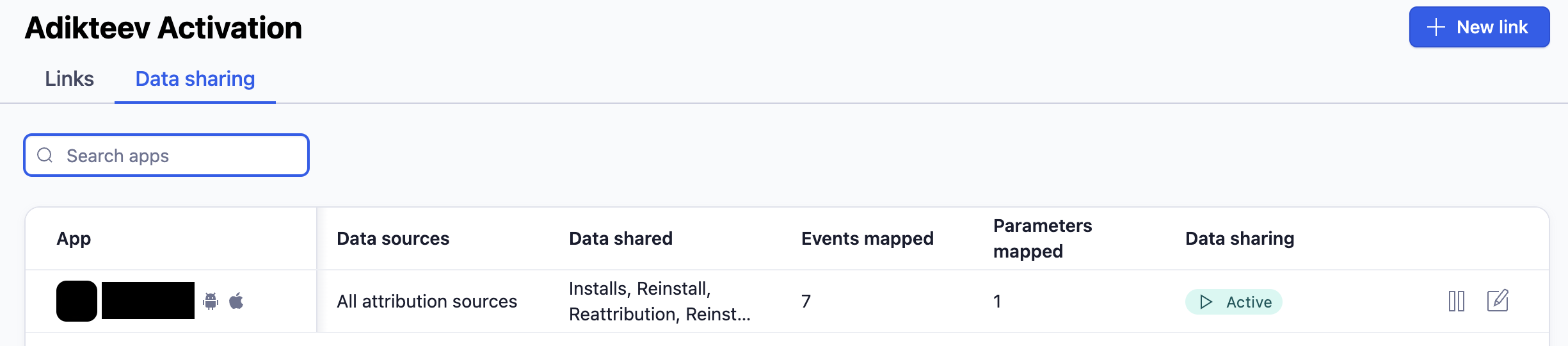Image resolution: width=1568 pixels, height=346 pixels.
Task: Click the magnifier icon in search box
Action: 45,155
